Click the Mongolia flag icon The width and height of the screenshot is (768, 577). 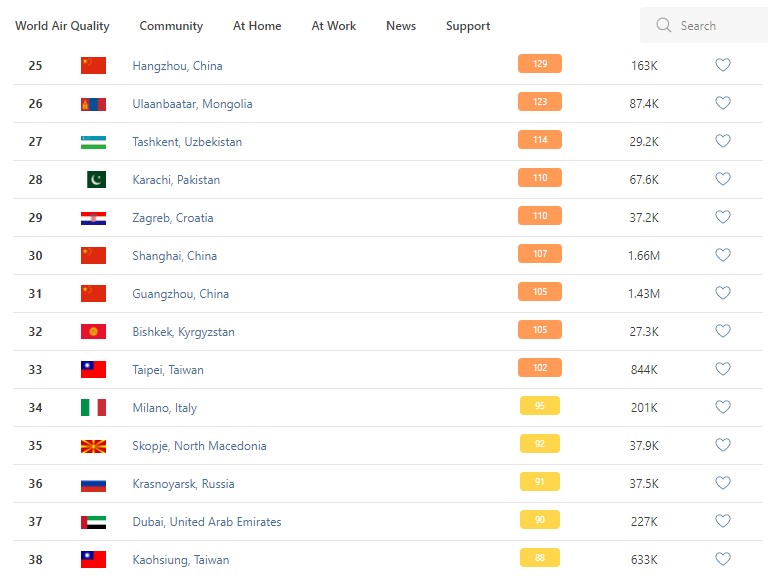click(93, 104)
